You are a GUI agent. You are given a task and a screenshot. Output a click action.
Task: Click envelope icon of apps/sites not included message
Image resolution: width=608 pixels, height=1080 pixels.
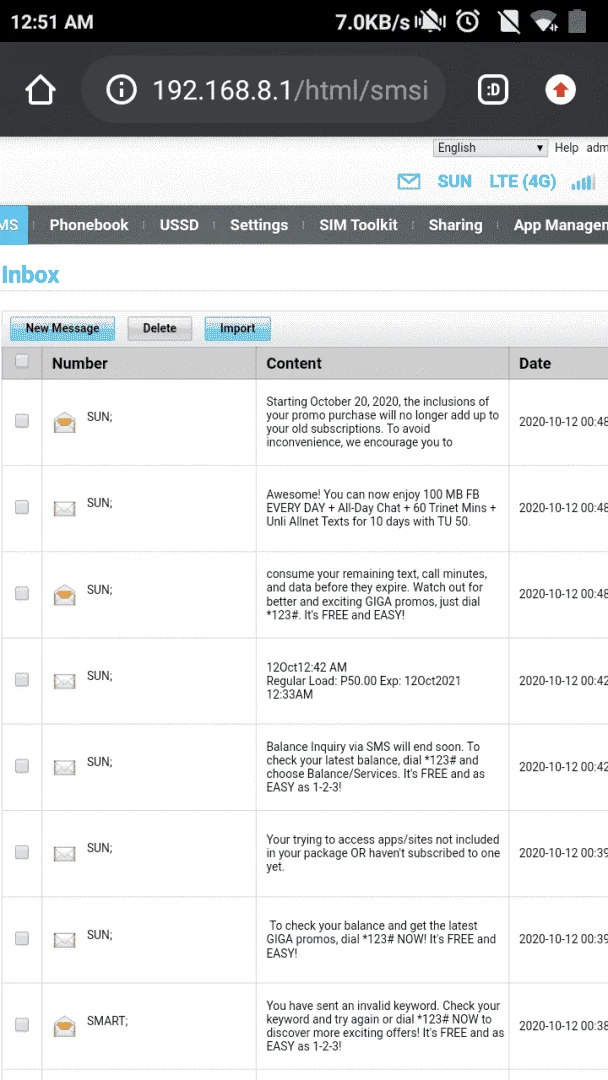(x=65, y=854)
